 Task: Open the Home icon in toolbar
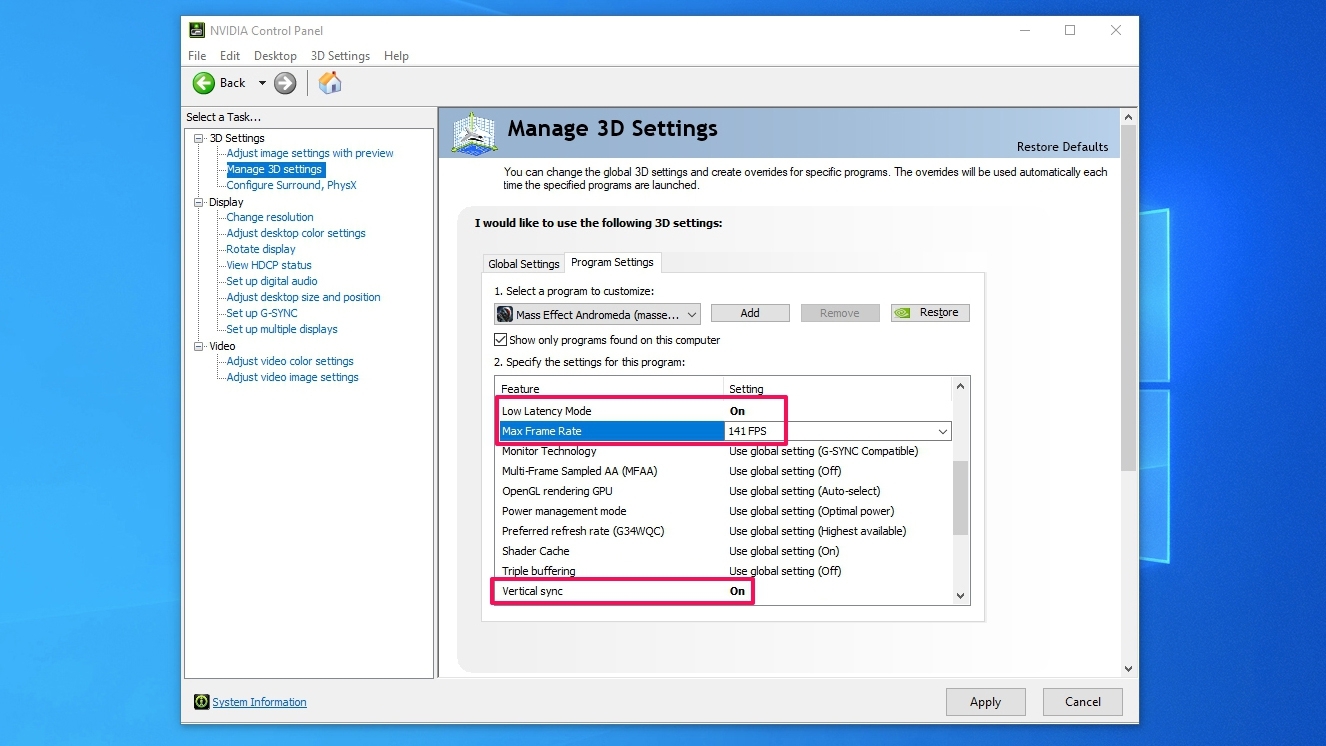330,83
